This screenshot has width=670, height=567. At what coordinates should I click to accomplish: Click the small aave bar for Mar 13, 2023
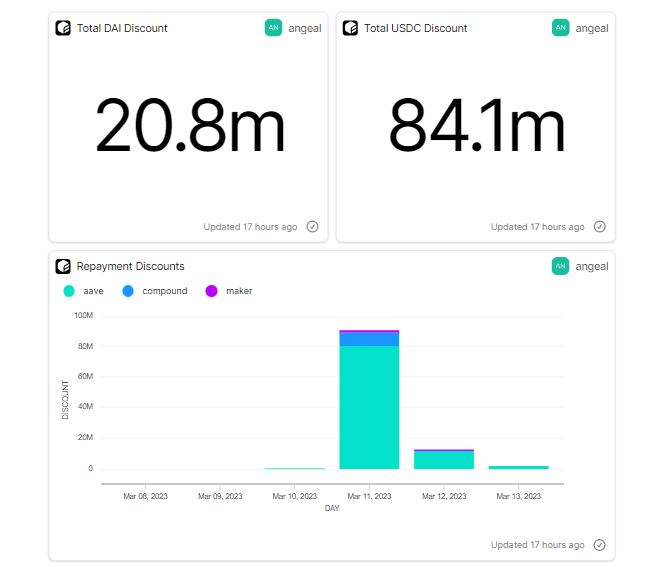tap(519, 467)
